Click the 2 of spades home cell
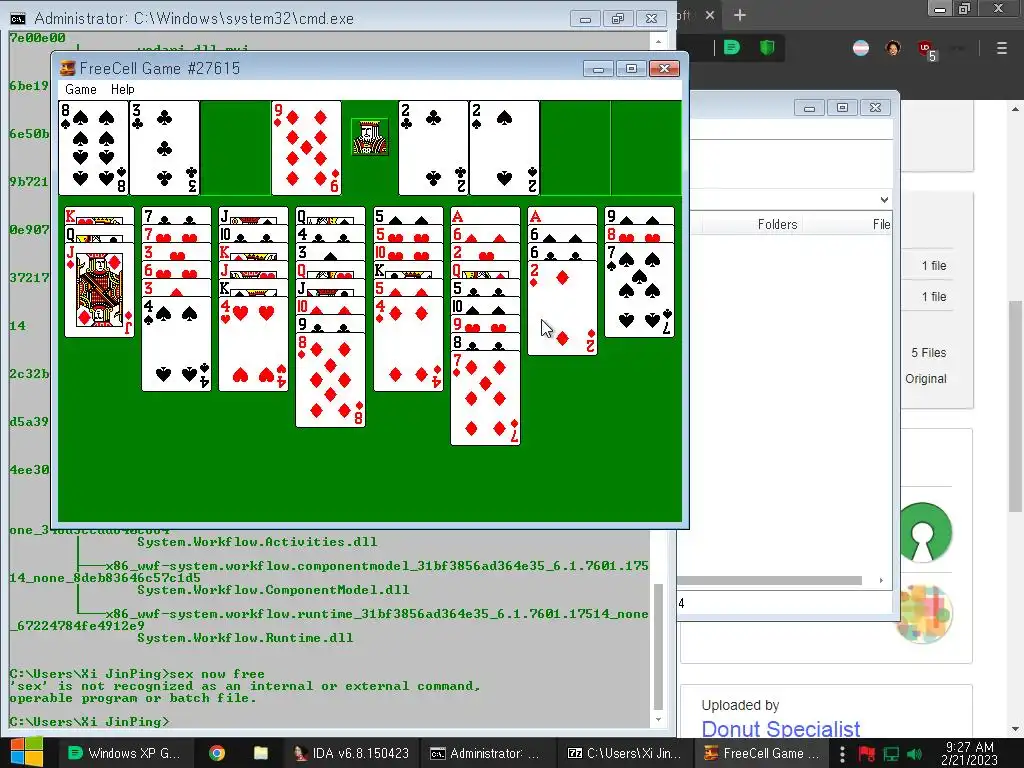 pyautogui.click(x=504, y=148)
